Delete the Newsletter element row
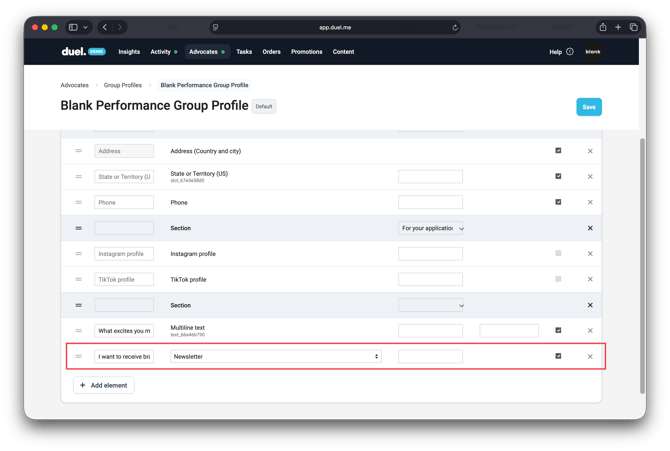This screenshot has height=451, width=670. pyautogui.click(x=590, y=357)
